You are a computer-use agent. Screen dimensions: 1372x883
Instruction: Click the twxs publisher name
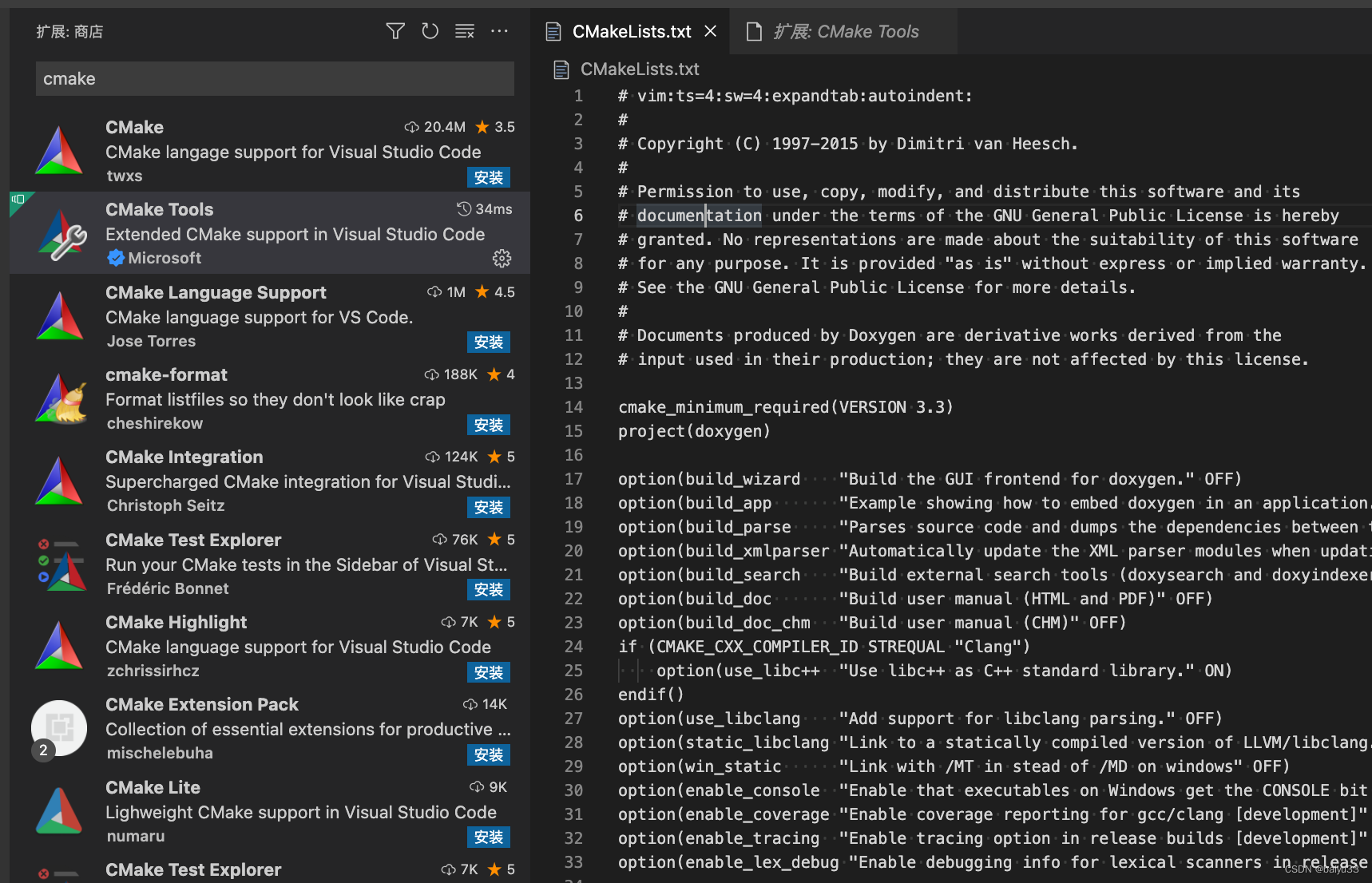(x=125, y=176)
